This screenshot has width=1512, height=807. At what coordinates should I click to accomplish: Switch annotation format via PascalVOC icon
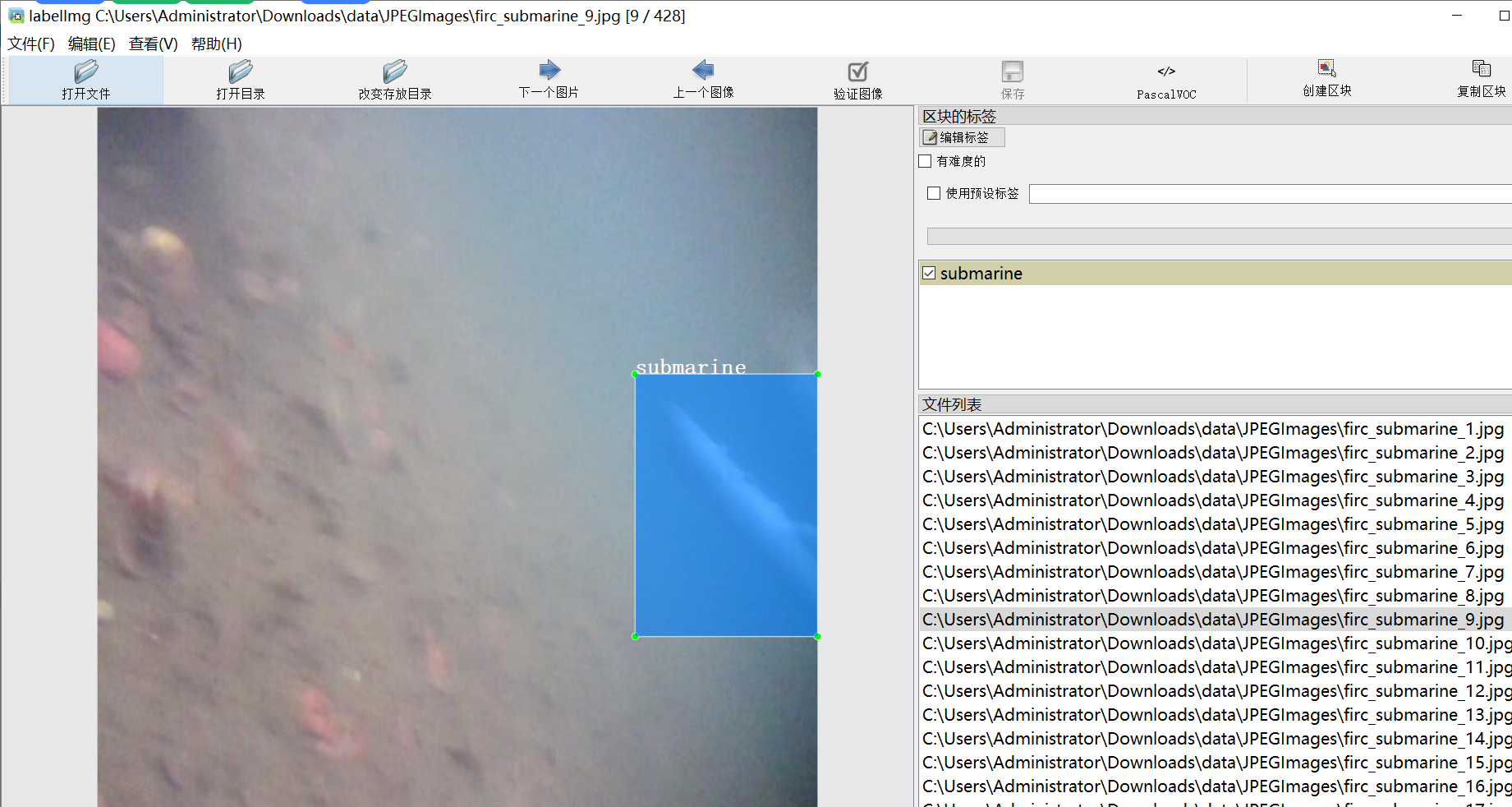tap(1166, 71)
